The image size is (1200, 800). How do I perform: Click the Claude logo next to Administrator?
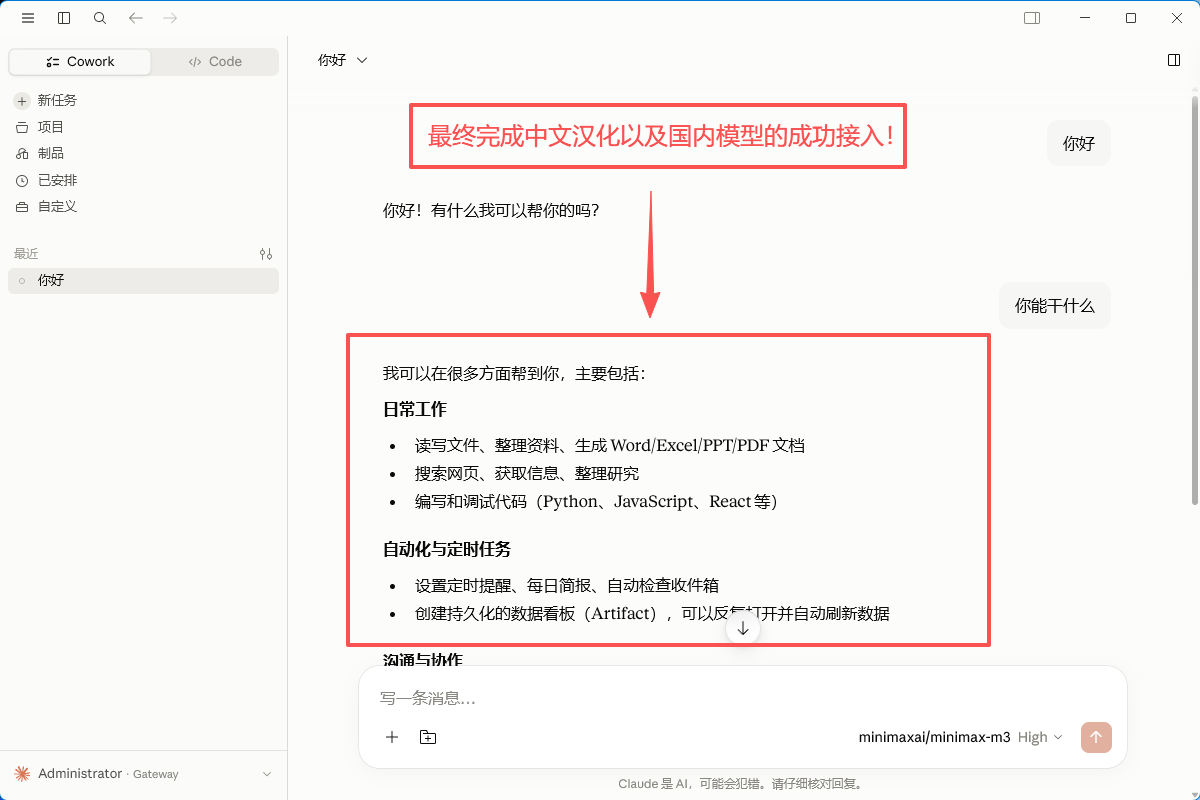click(22, 774)
